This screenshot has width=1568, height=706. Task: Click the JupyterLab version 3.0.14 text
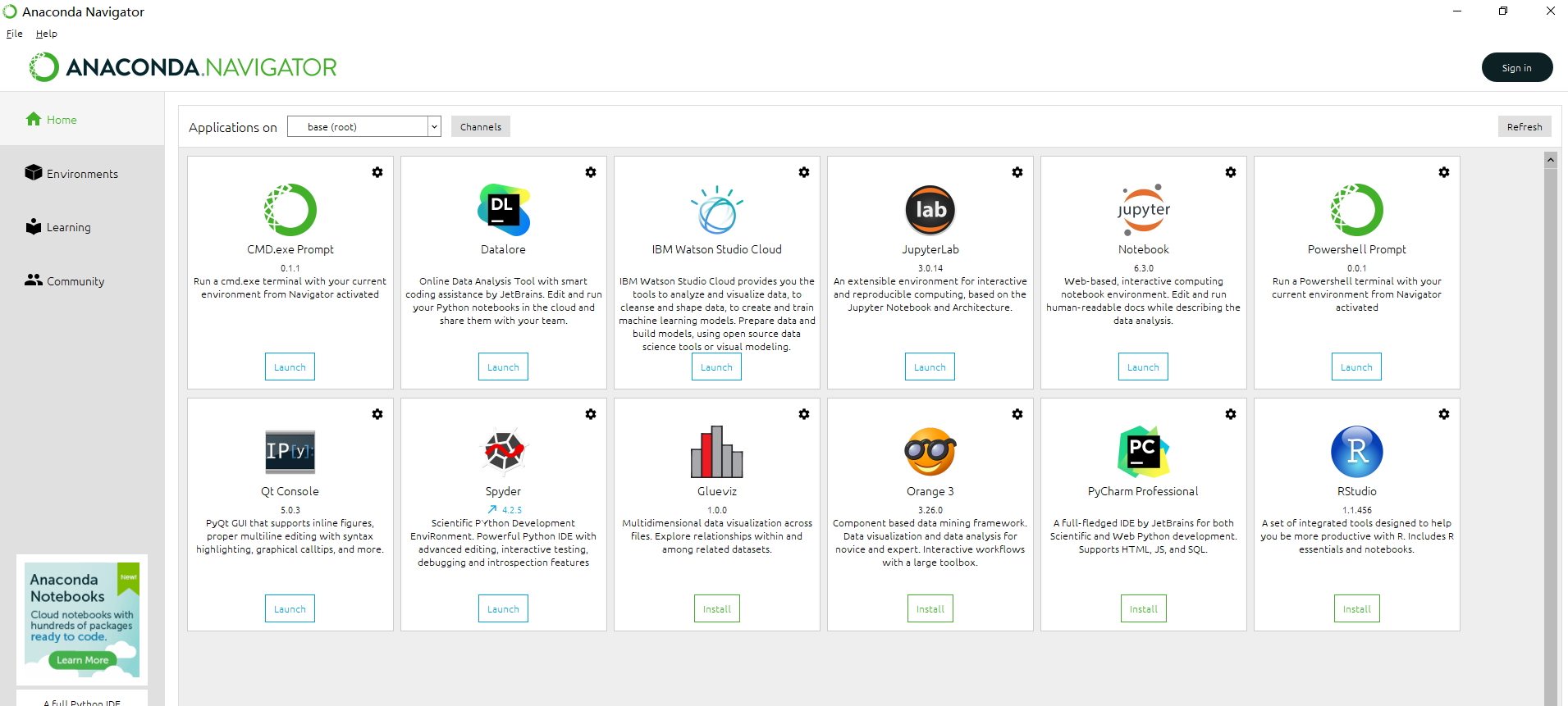coord(930,268)
